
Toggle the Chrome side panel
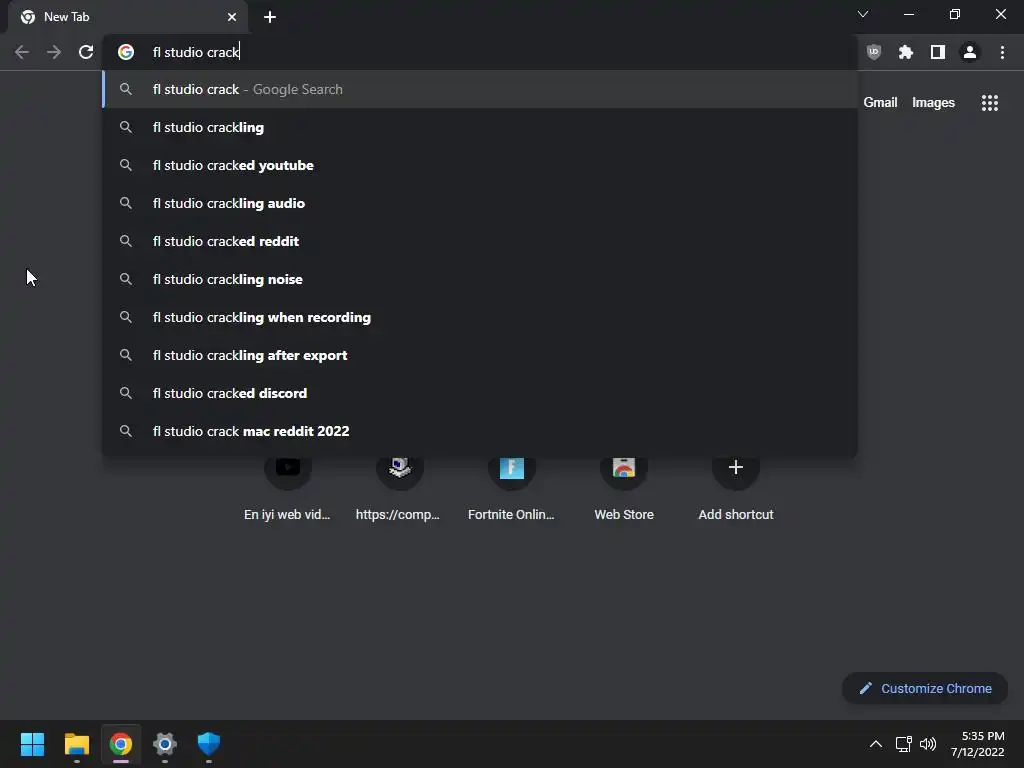tap(938, 52)
